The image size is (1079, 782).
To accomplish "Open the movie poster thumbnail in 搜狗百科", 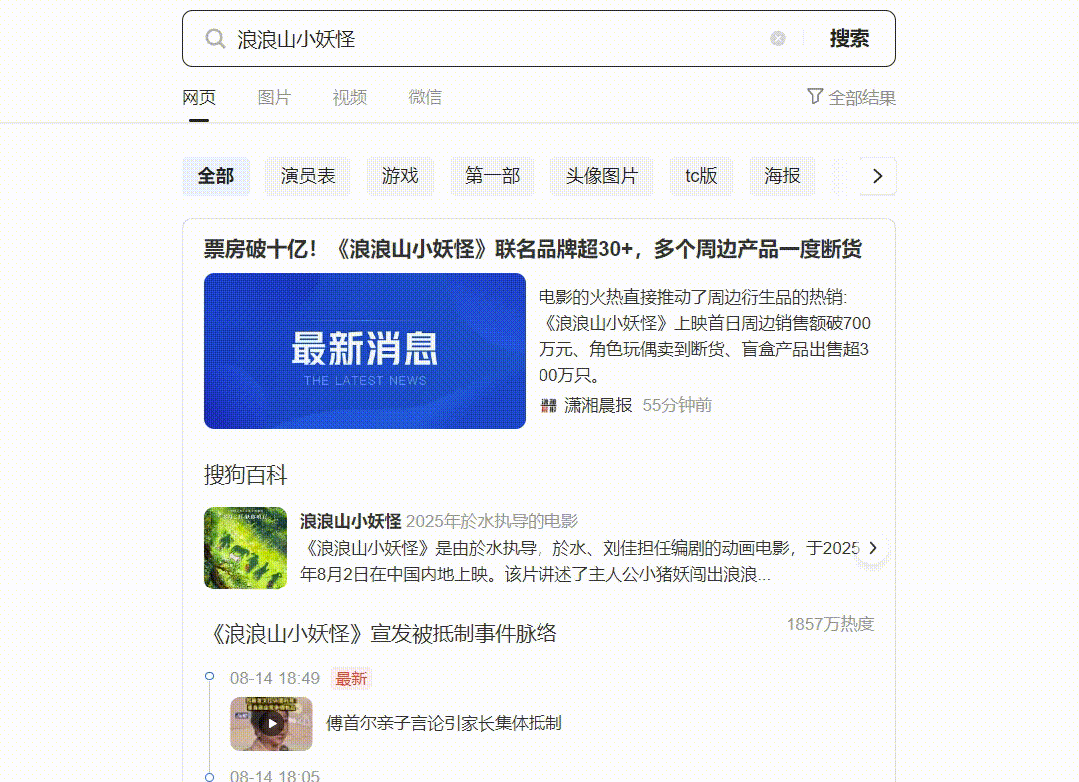I will tap(246, 548).
